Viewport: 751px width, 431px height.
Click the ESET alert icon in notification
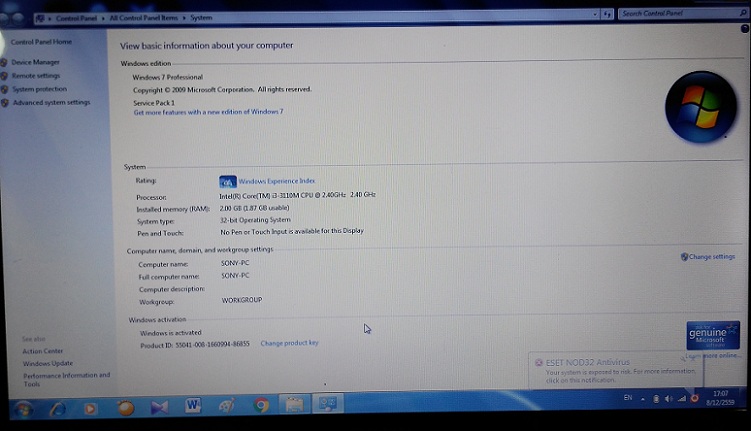click(539, 363)
